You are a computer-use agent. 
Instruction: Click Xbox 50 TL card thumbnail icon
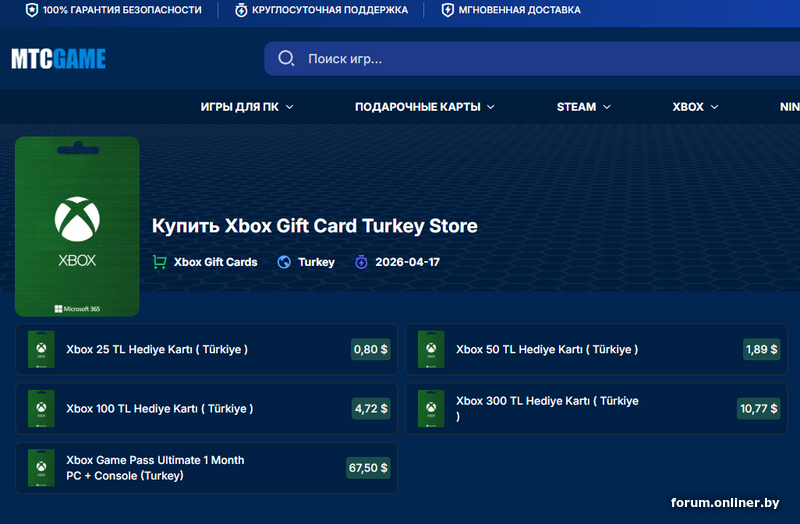[431, 350]
